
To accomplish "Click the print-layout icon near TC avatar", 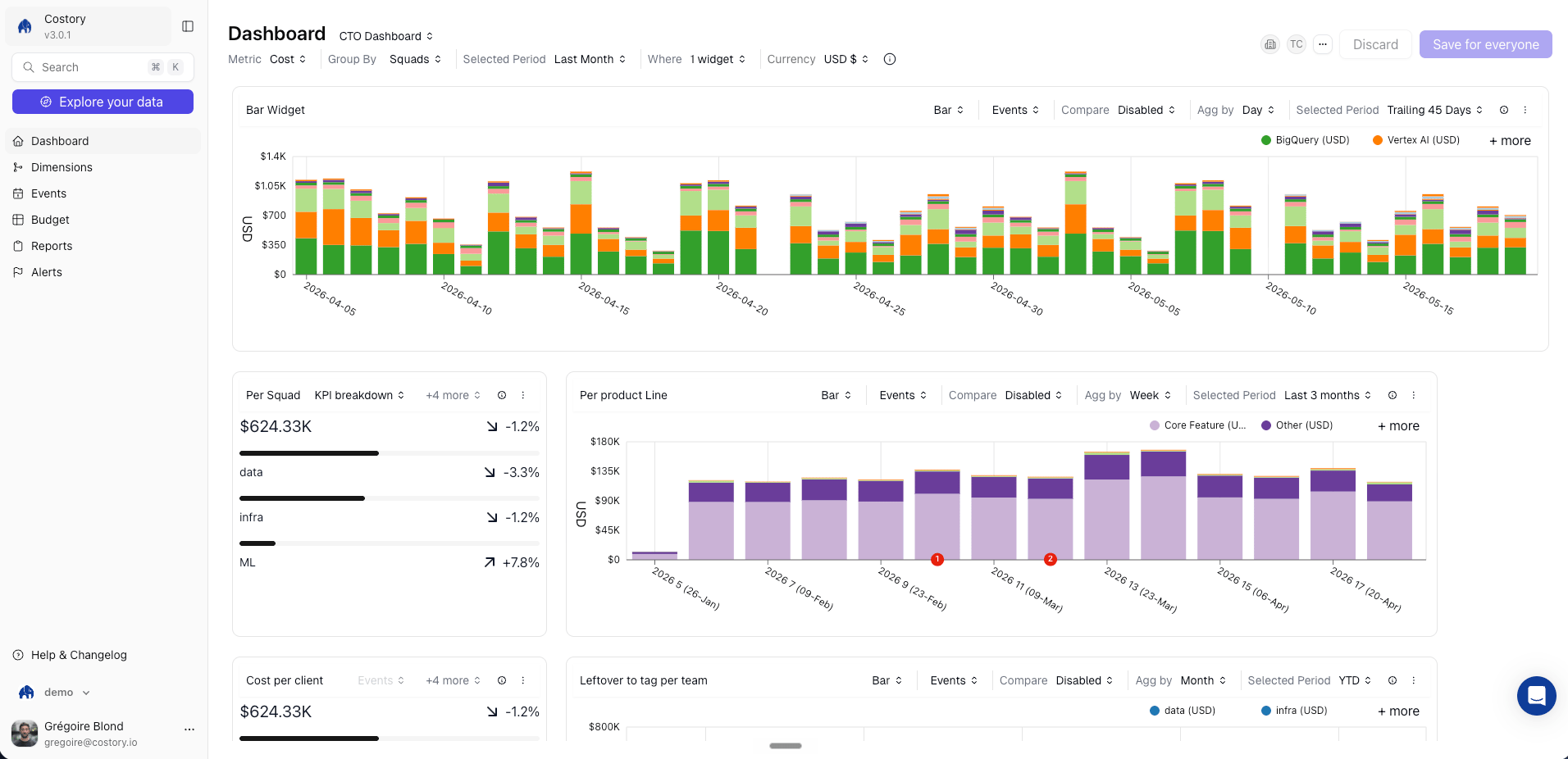I will [1270, 44].
